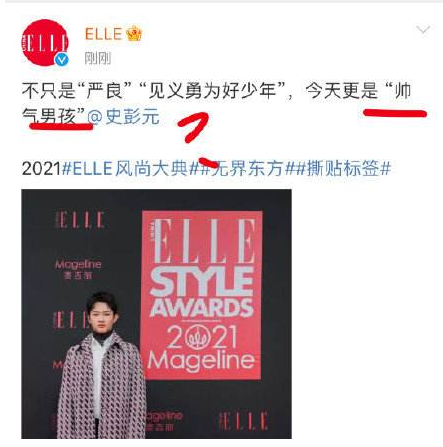This screenshot has width=443, height=447.
Task: Click the ELLE Style Awards 2021 poster
Action: [x=202, y=295]
